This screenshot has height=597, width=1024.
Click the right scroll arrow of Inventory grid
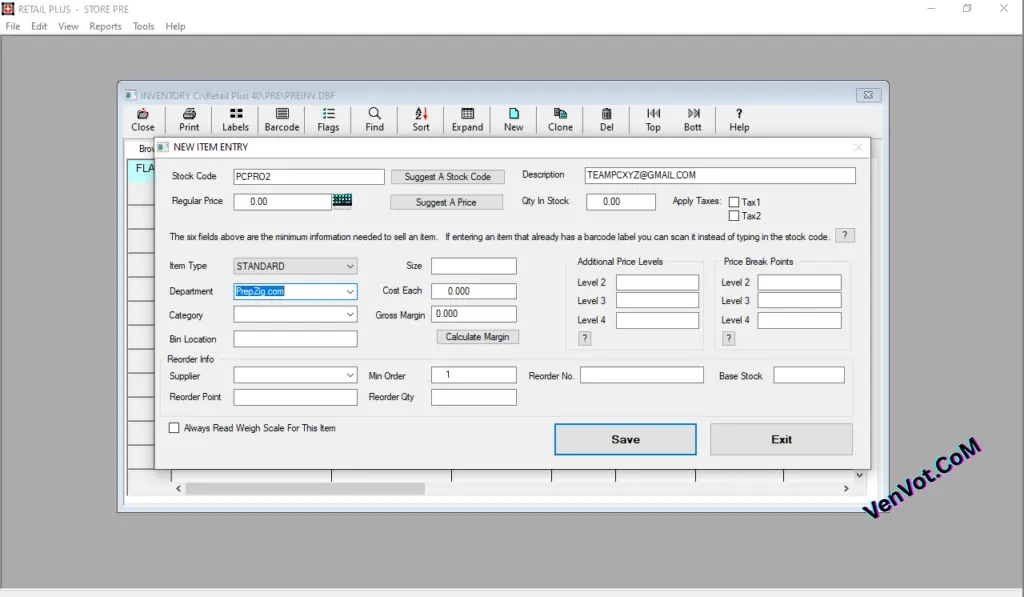pos(846,489)
